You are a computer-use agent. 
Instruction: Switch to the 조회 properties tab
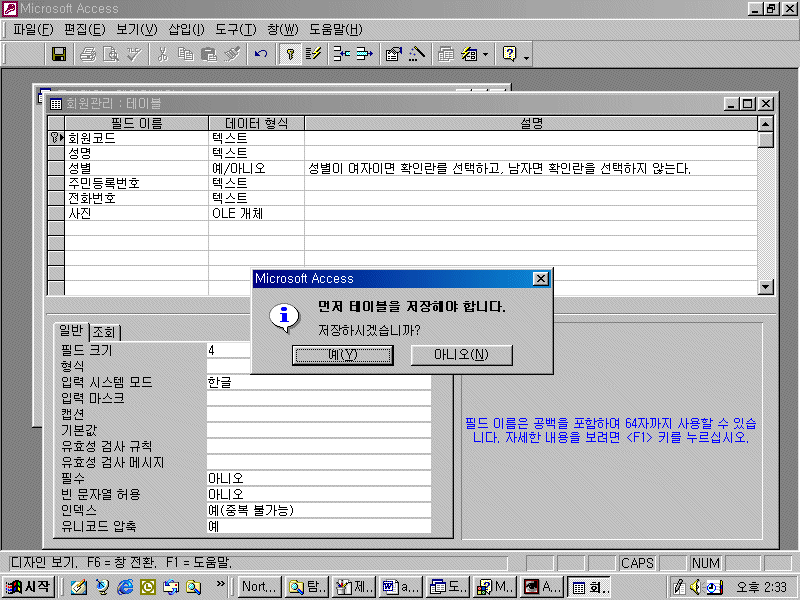[x=104, y=332]
